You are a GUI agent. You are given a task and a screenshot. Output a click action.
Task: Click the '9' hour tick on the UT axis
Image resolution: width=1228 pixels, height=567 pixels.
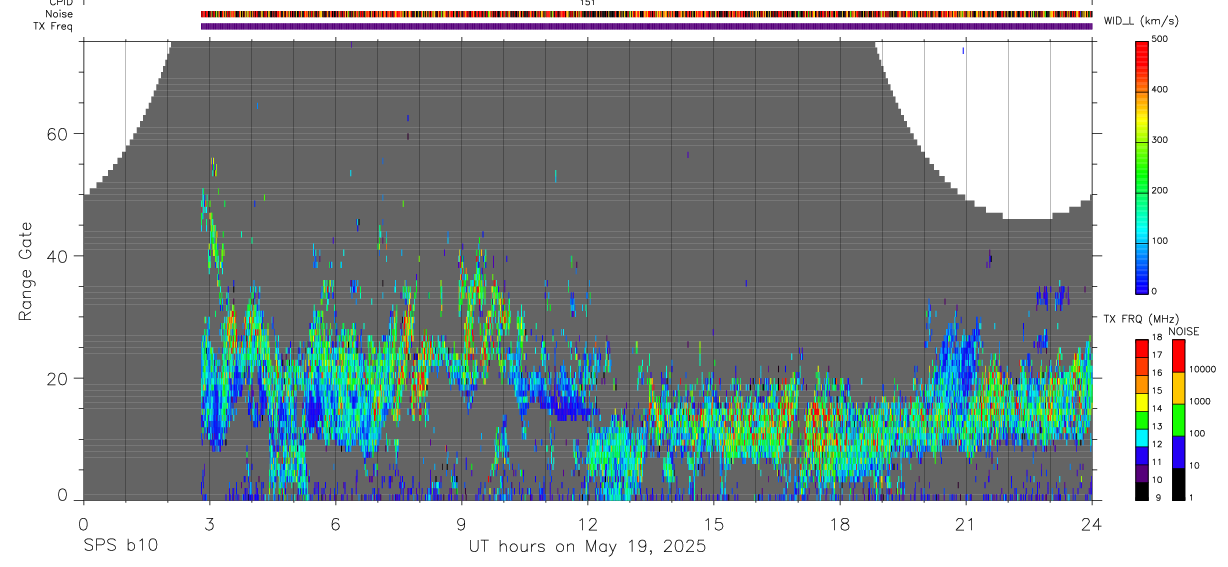tap(461, 523)
